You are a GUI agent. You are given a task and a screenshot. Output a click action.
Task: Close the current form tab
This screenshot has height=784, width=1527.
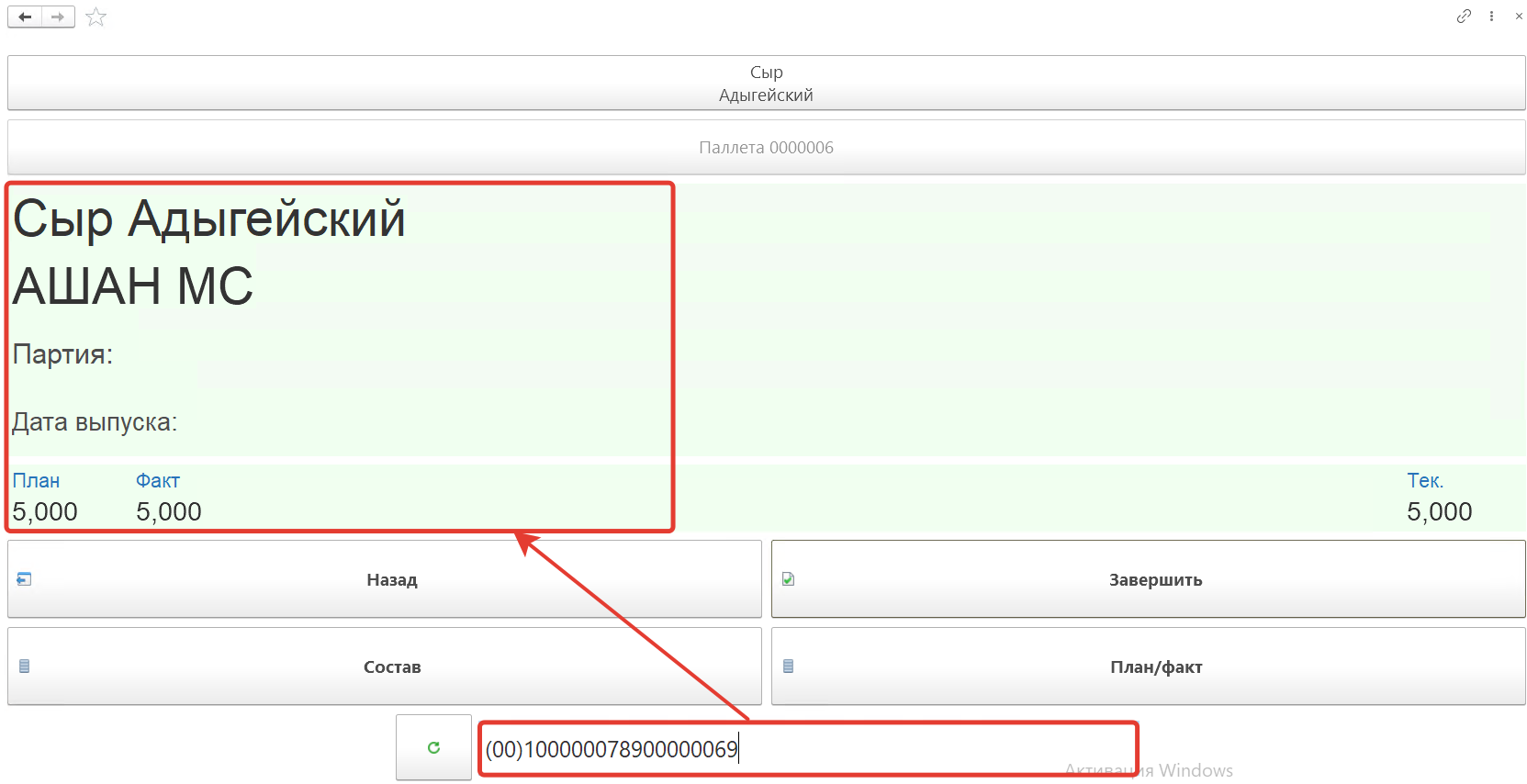pos(1519,17)
